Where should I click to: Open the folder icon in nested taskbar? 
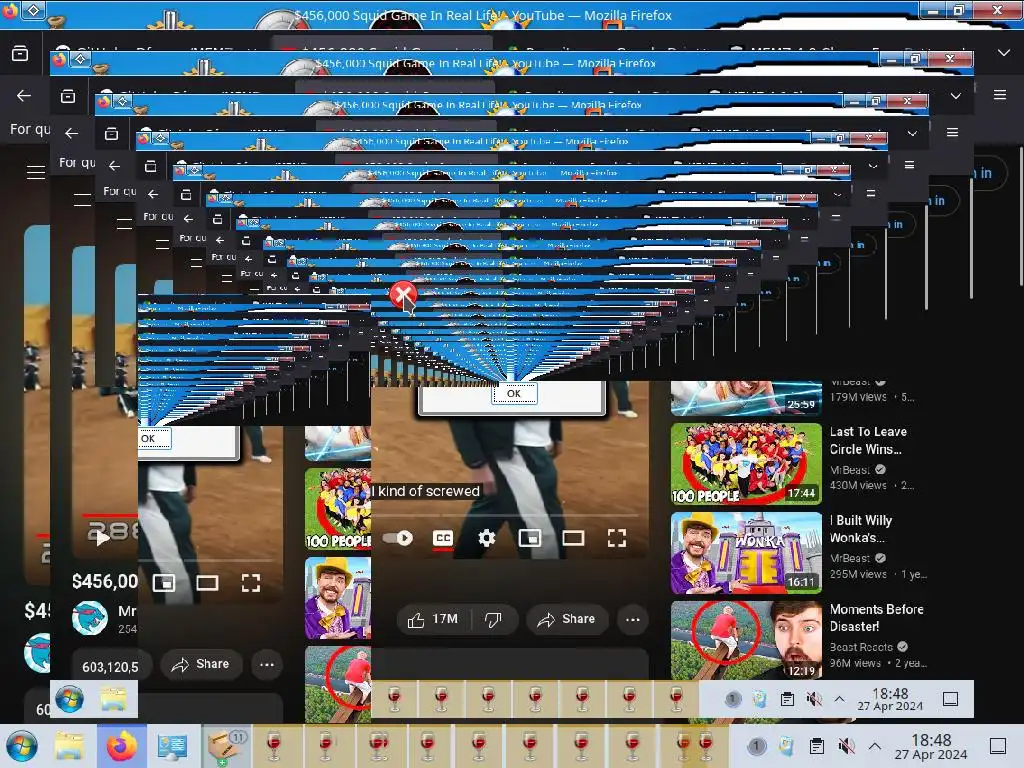click(x=113, y=699)
